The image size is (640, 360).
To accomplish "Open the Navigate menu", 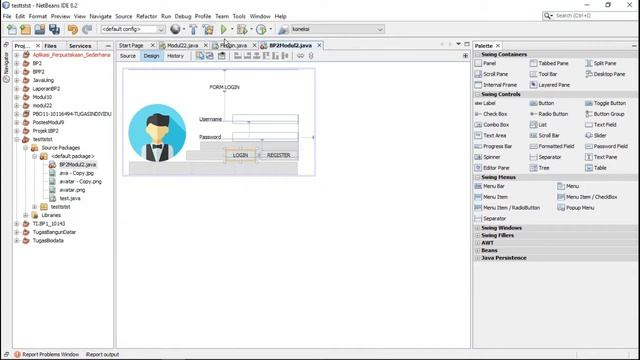I will click(x=100, y=16).
